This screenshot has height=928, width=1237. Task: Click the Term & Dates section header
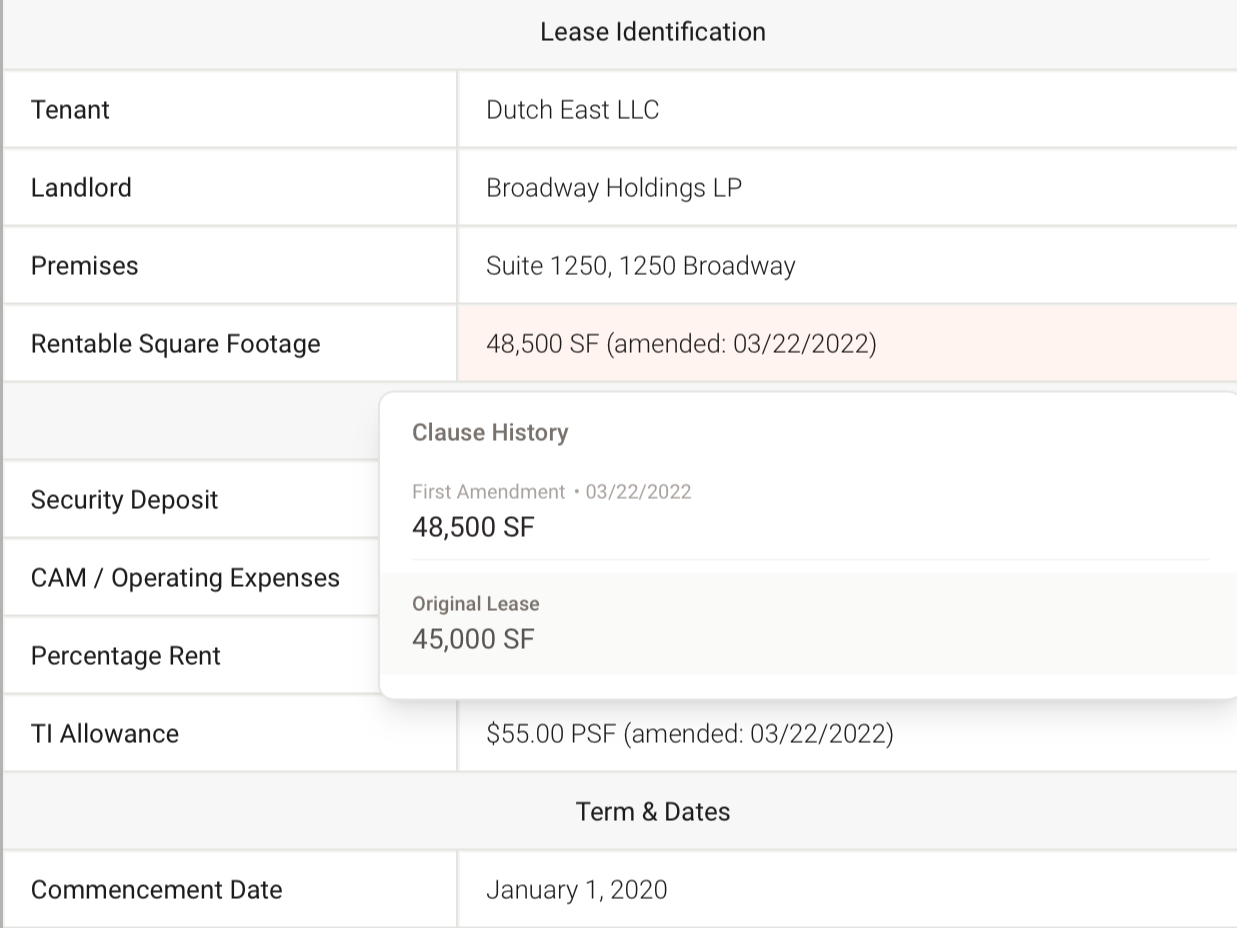(652, 812)
